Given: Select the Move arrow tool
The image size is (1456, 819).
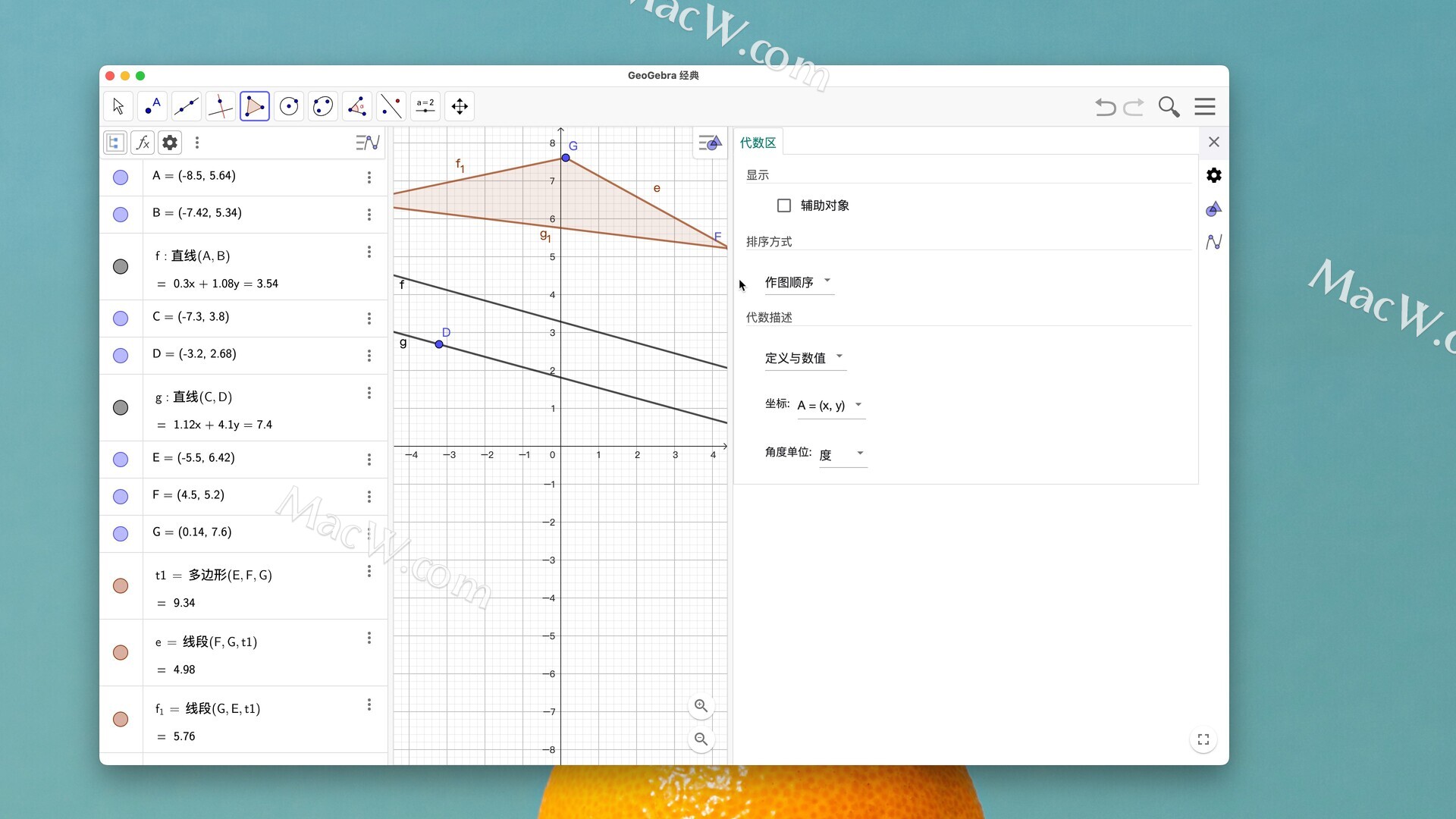Looking at the screenshot, I should (118, 106).
